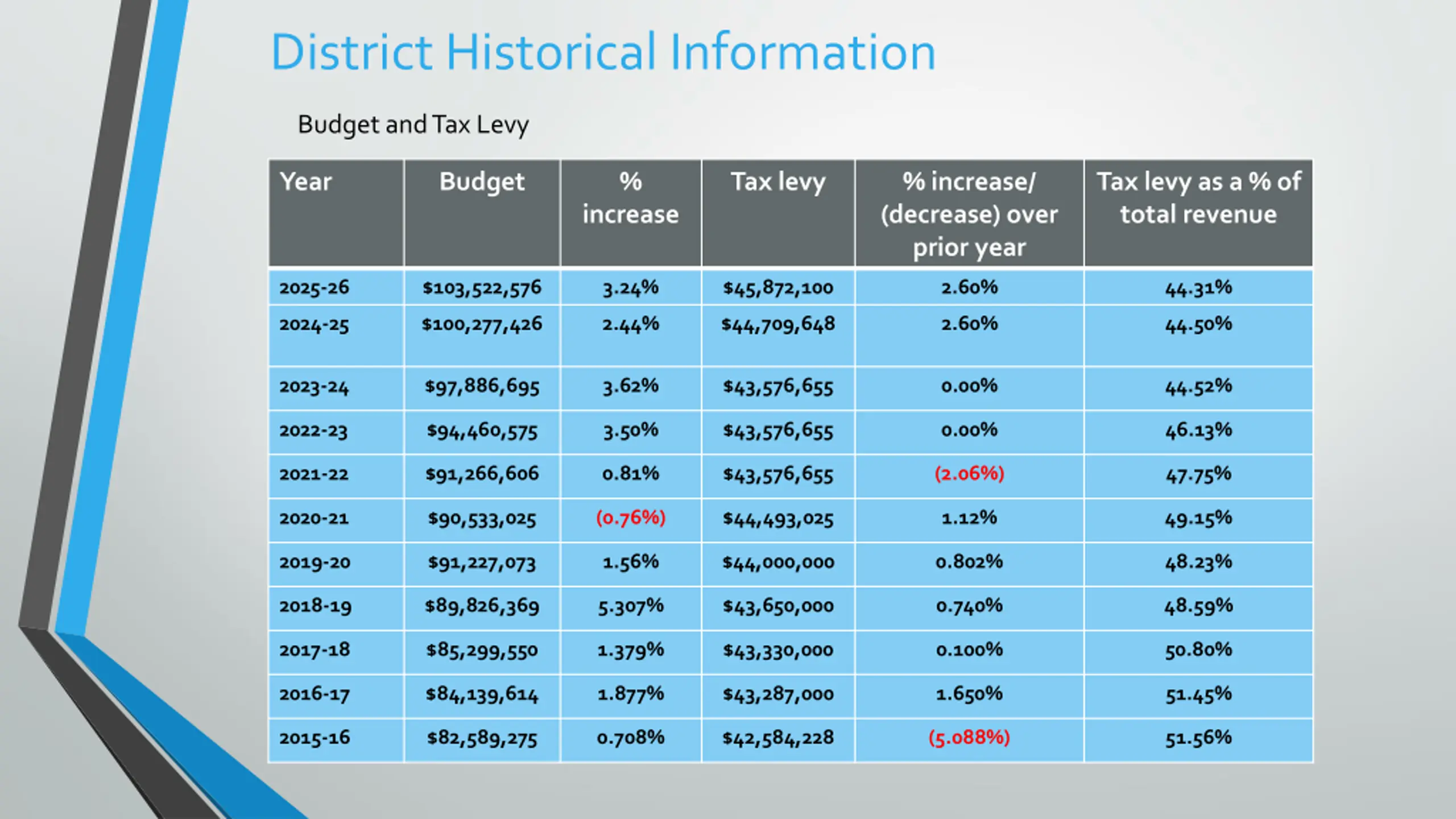Image resolution: width=1456 pixels, height=819 pixels.
Task: Click the $45,872,100 tax levy cell
Action: click(778, 287)
